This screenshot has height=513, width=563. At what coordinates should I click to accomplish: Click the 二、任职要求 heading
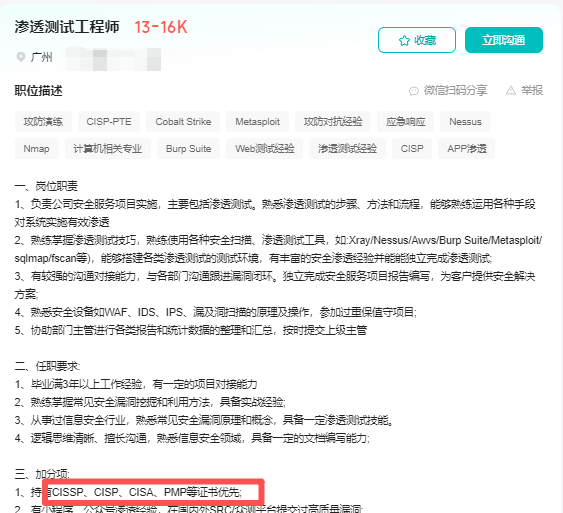(x=47, y=366)
